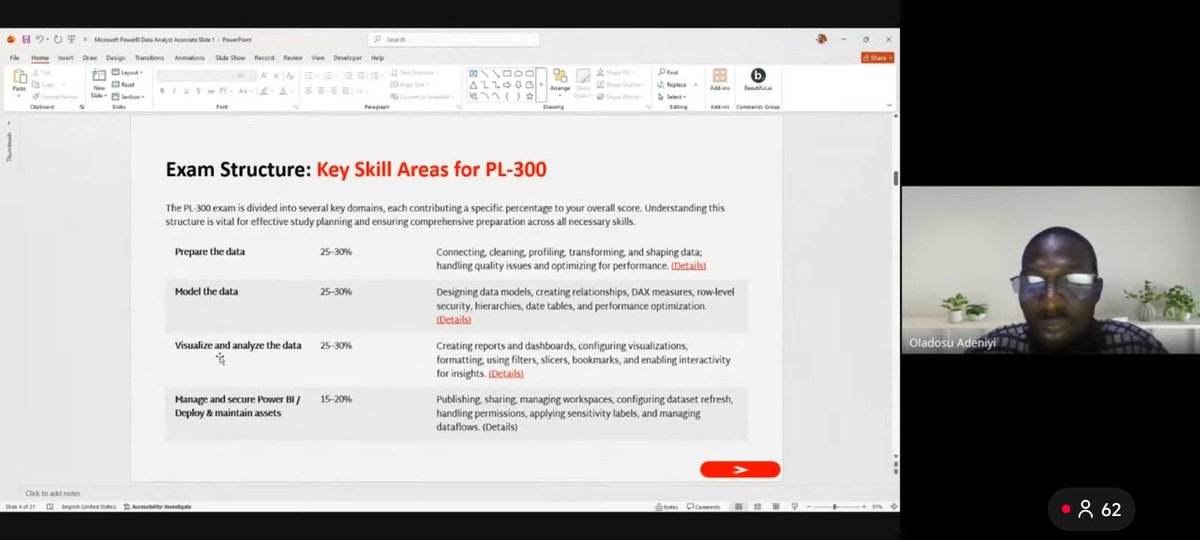Launch the Beautiful.ai add-in

tap(757, 79)
